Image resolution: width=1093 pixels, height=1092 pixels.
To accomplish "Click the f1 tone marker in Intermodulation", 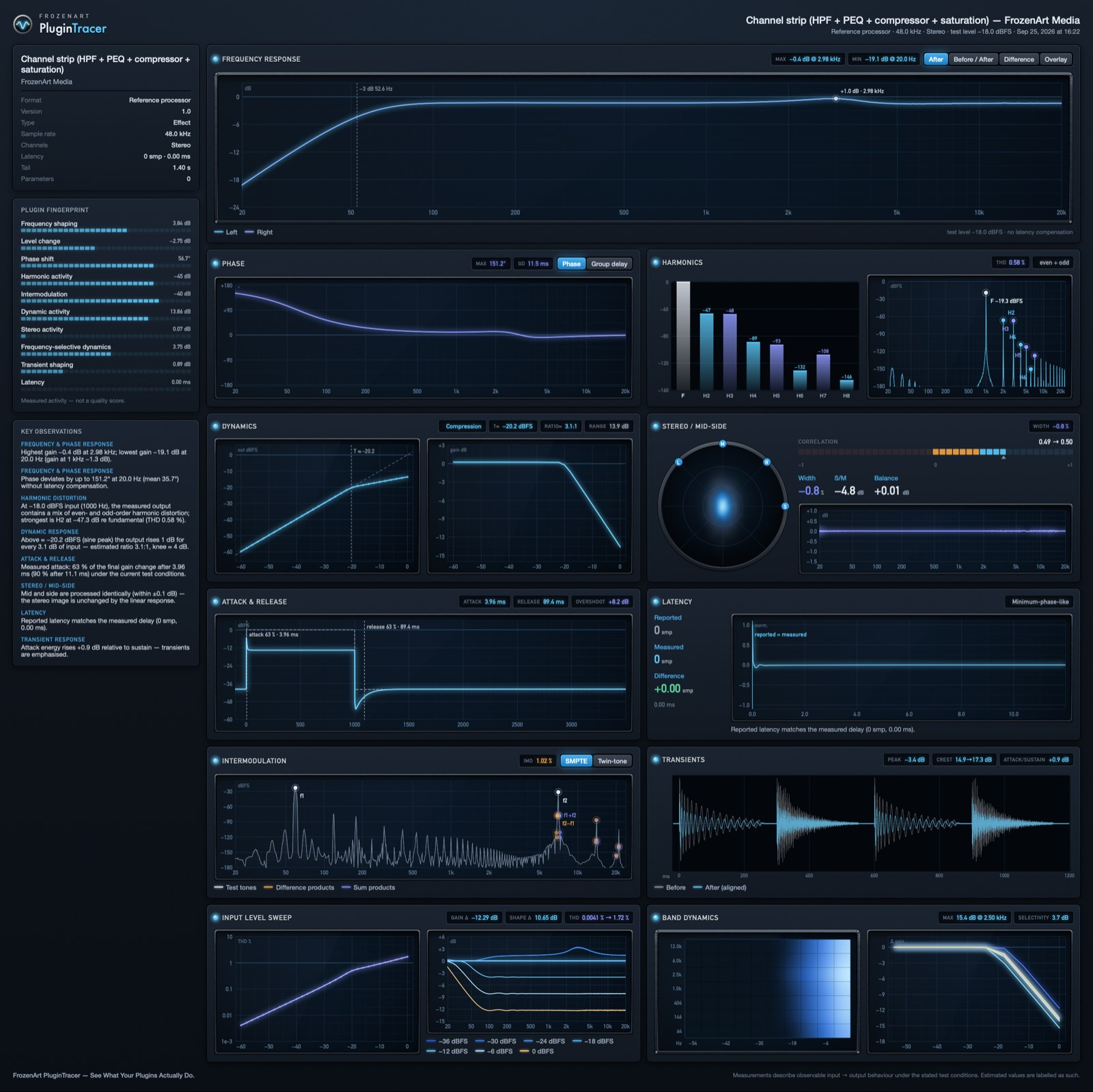I will 296,788.
